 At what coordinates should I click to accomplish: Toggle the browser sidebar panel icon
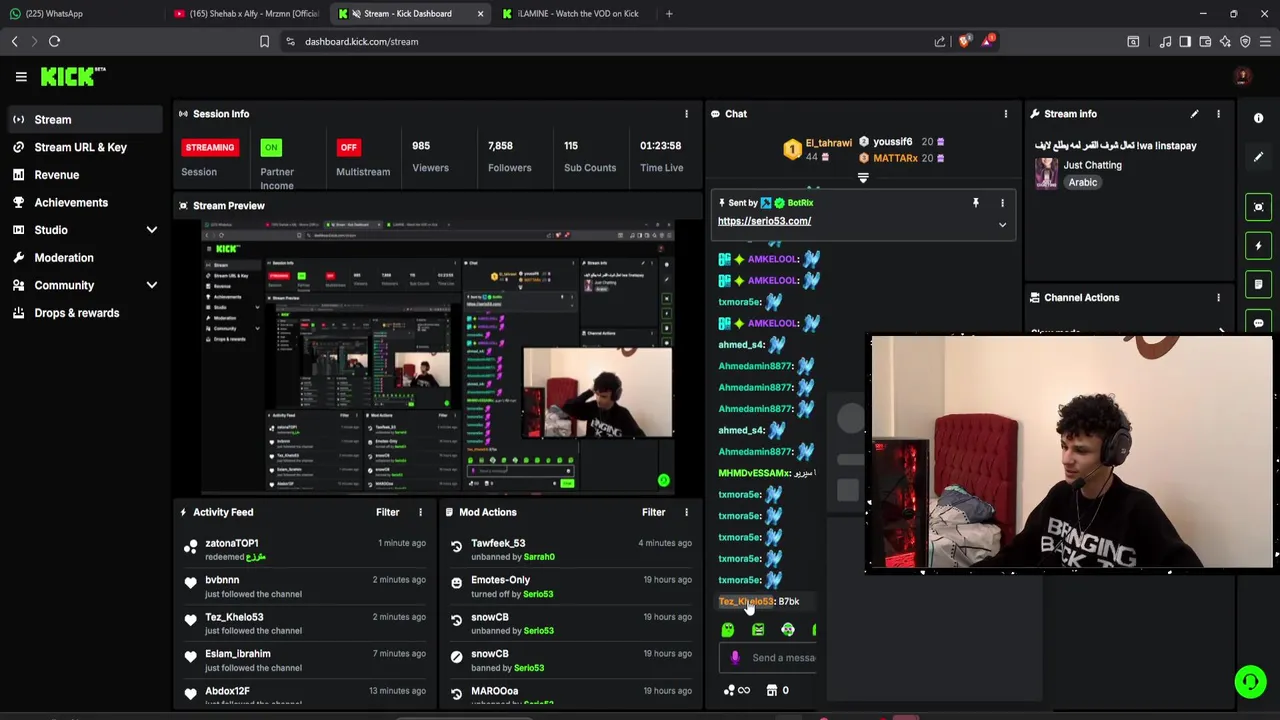click(x=1185, y=41)
